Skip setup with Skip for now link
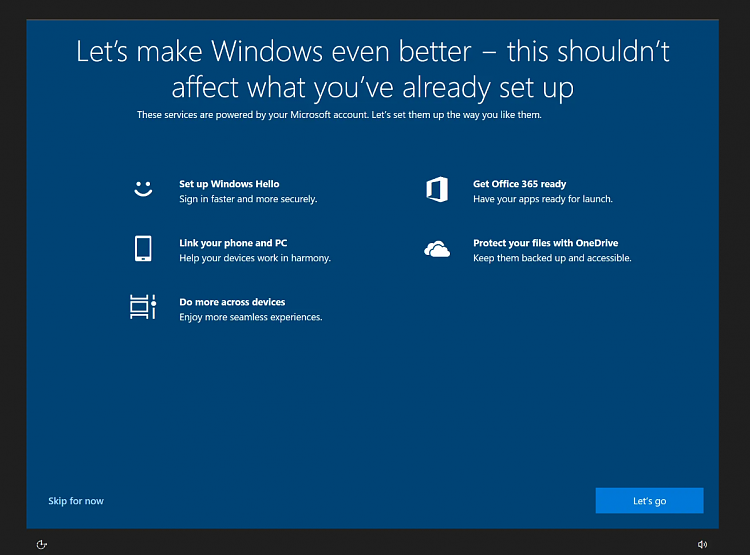750x555 pixels. click(x=76, y=501)
